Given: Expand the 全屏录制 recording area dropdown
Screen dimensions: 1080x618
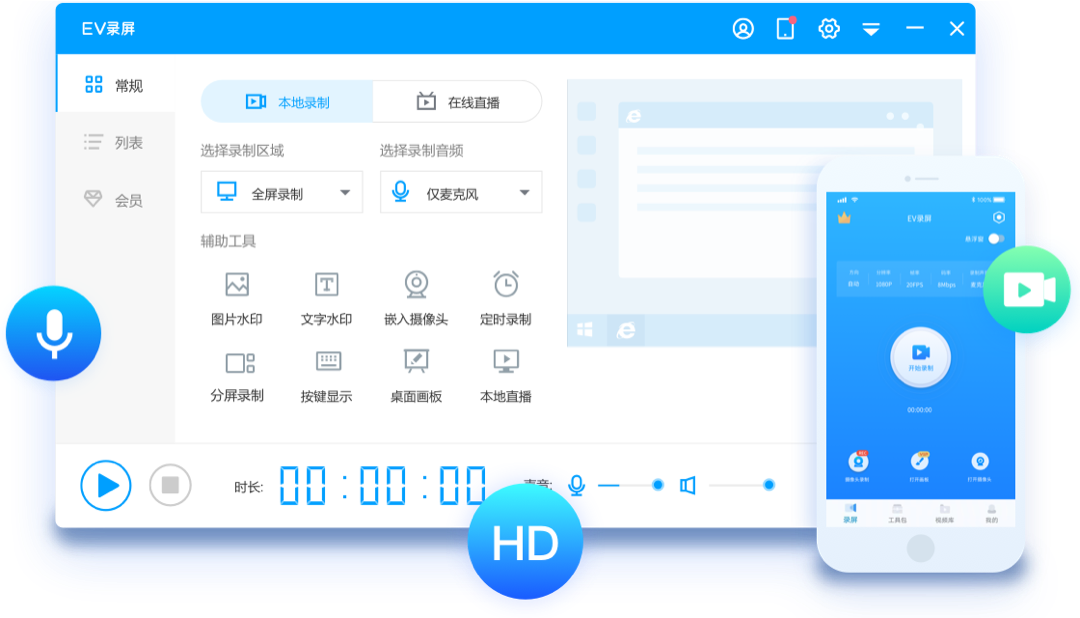Looking at the screenshot, I should [344, 192].
